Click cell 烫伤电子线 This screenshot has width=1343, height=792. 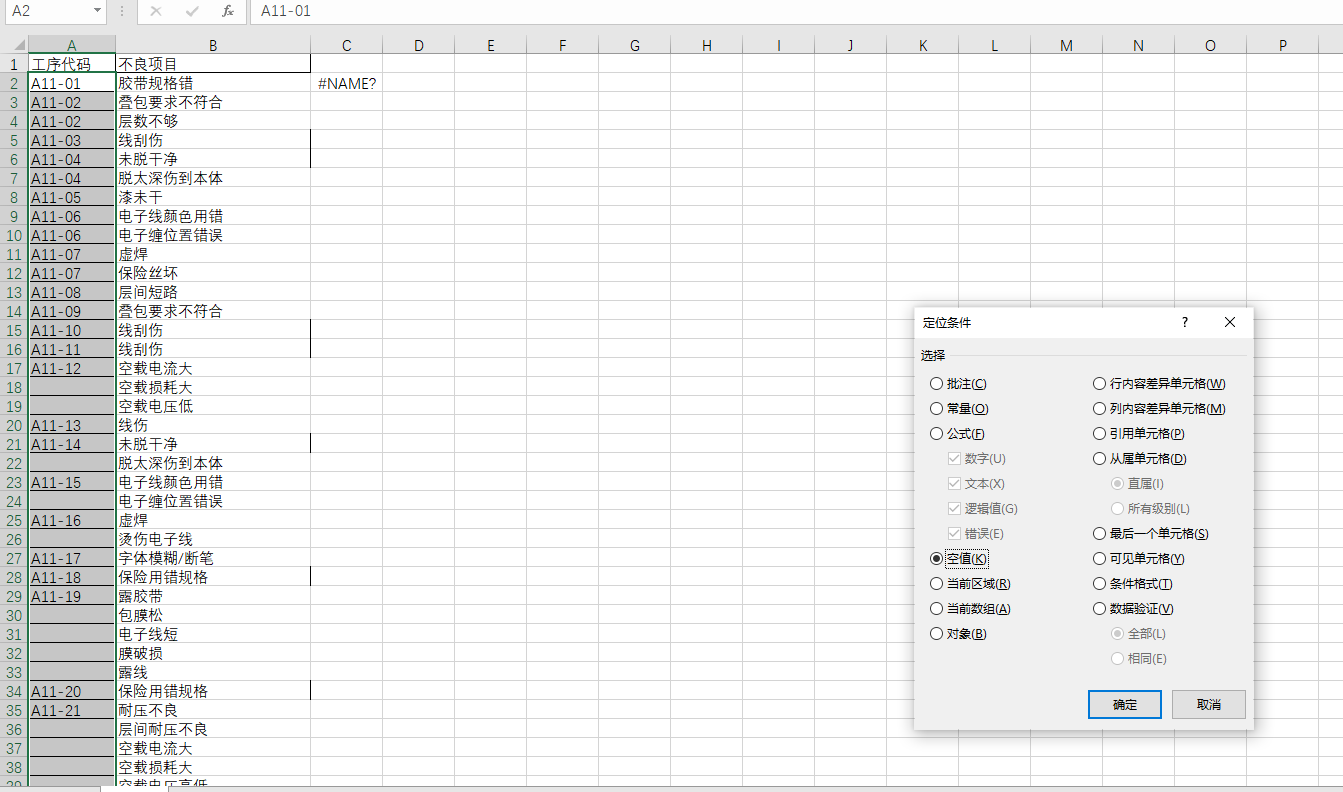click(213, 539)
